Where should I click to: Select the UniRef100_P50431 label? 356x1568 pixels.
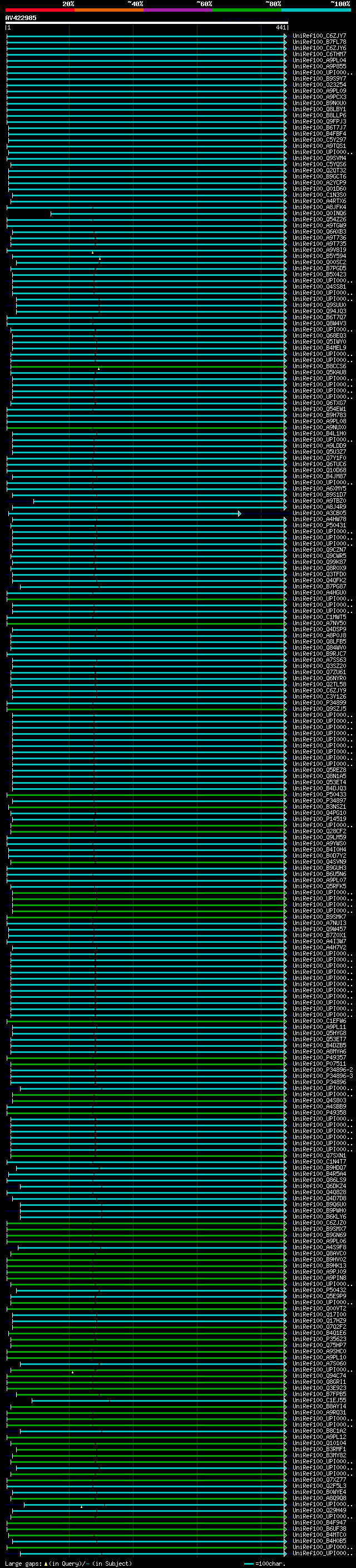[x=319, y=525]
